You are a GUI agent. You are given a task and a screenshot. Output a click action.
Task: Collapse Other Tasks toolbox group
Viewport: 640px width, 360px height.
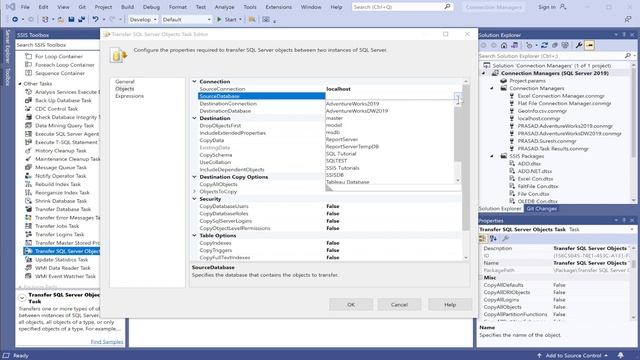click(x=20, y=84)
